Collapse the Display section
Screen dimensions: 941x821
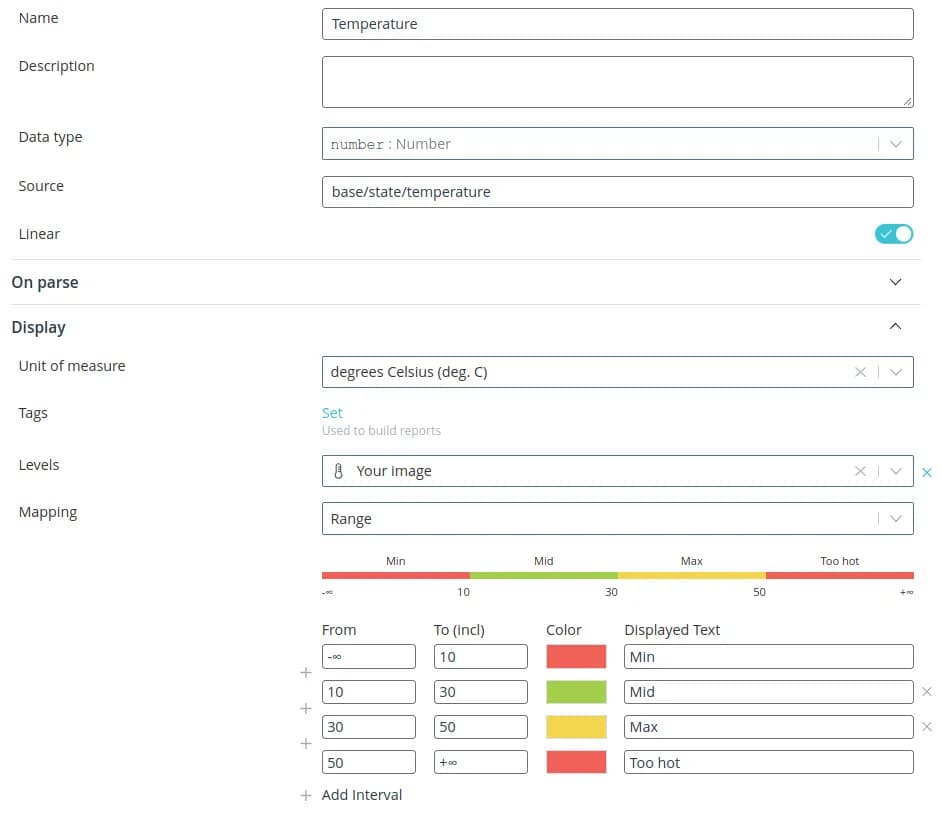tap(895, 327)
